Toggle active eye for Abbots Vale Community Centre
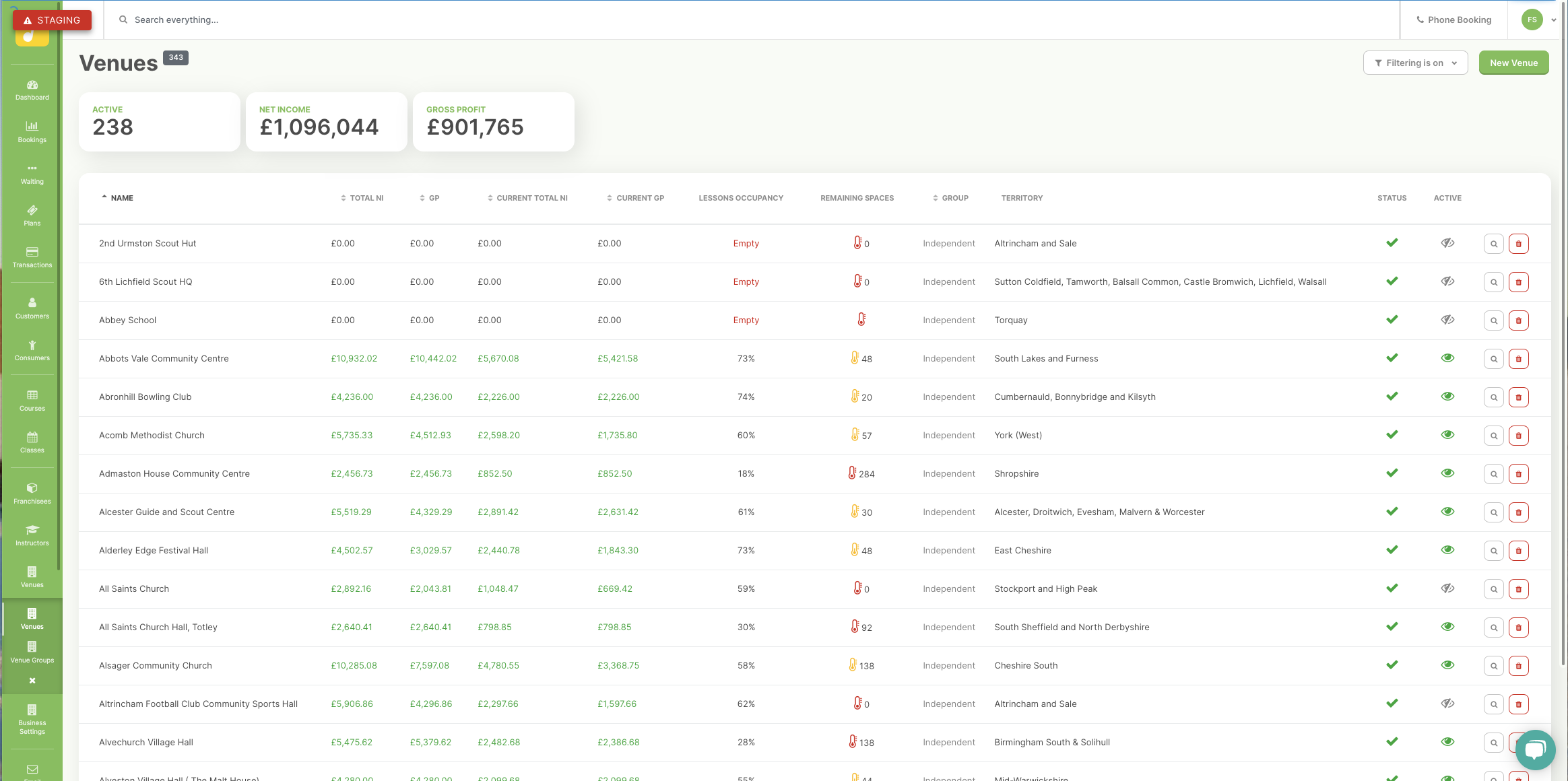 coord(1447,358)
